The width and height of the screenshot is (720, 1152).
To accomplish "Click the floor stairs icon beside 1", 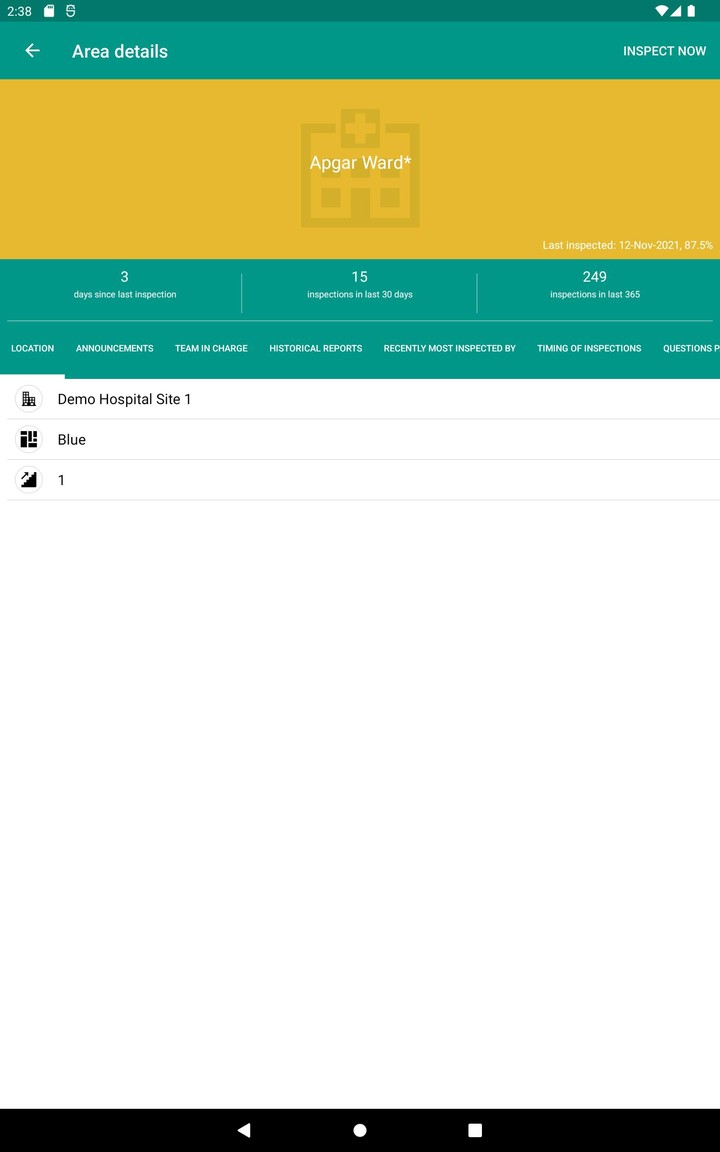I will click(x=29, y=480).
